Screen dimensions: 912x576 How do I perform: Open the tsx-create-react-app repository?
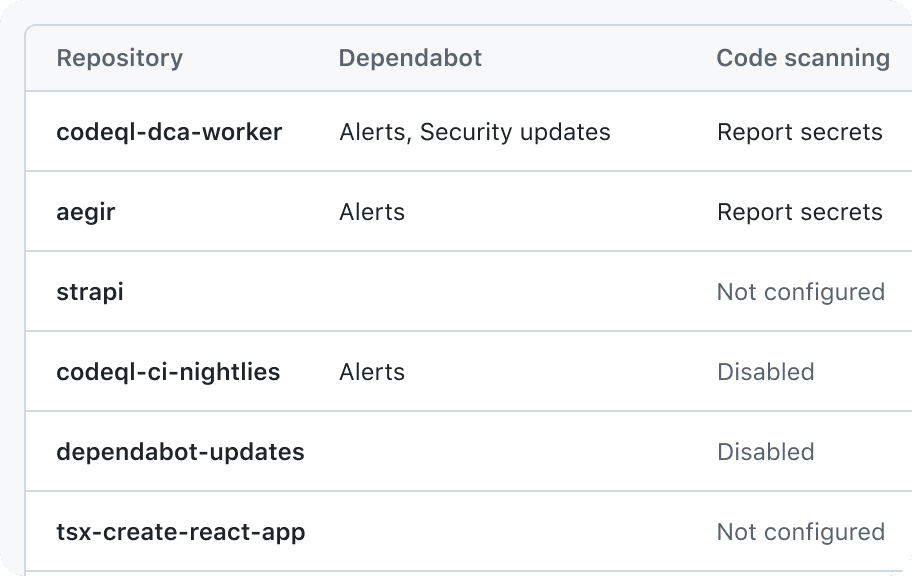click(x=181, y=532)
